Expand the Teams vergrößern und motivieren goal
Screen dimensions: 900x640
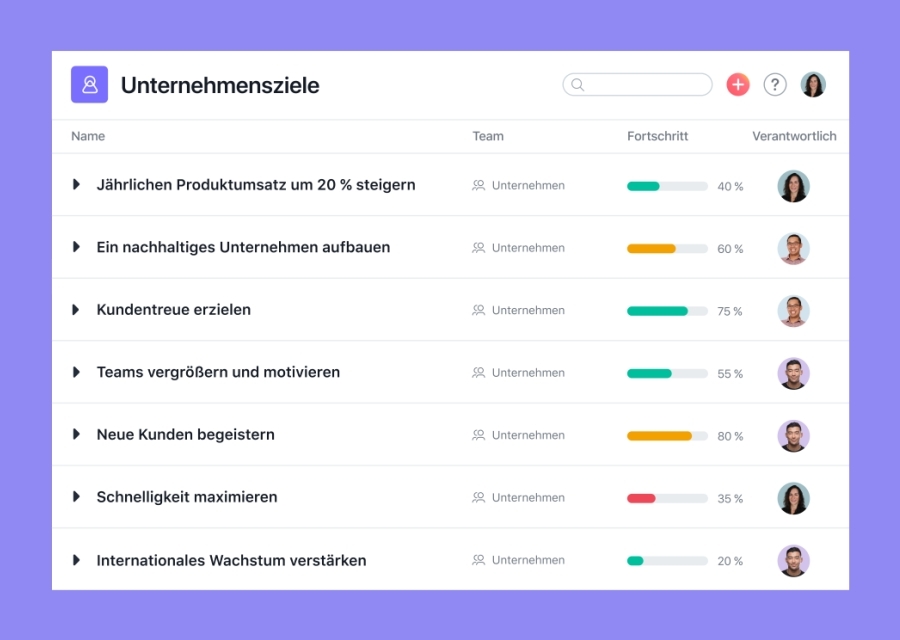click(x=76, y=372)
